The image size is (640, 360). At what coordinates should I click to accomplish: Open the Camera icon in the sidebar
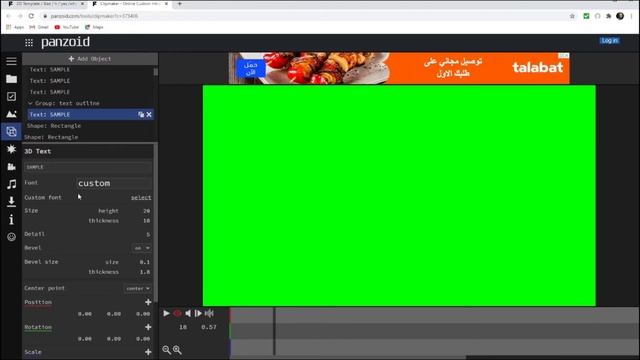(11, 167)
